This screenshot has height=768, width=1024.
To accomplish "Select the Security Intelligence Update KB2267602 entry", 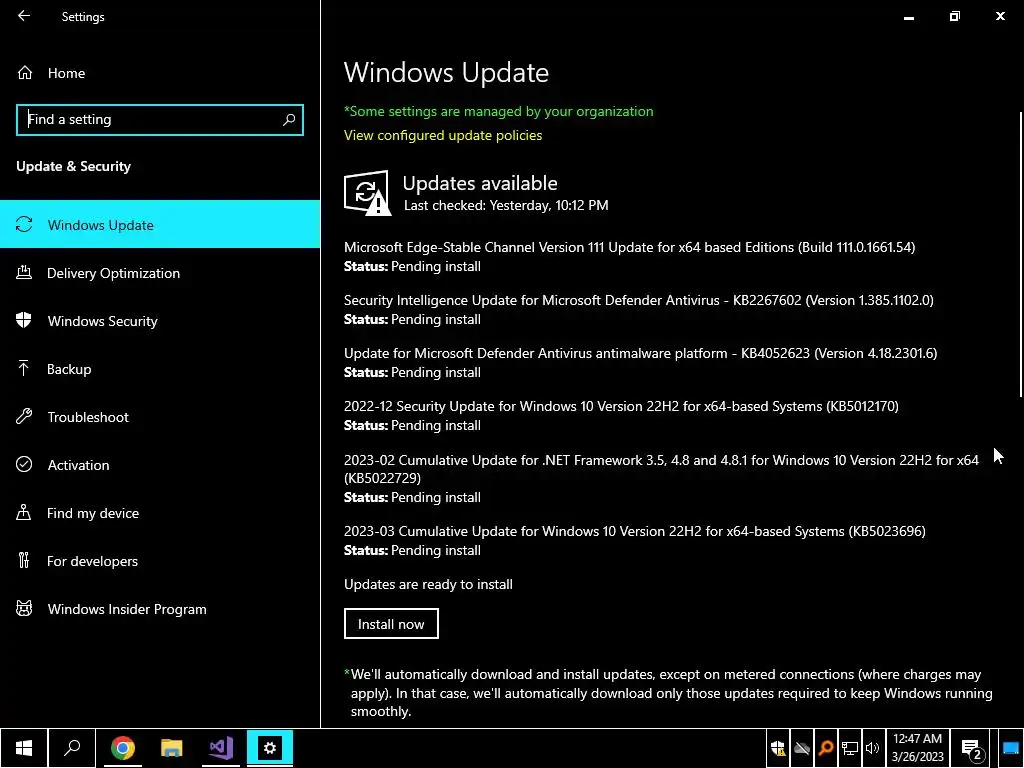I will (x=639, y=310).
